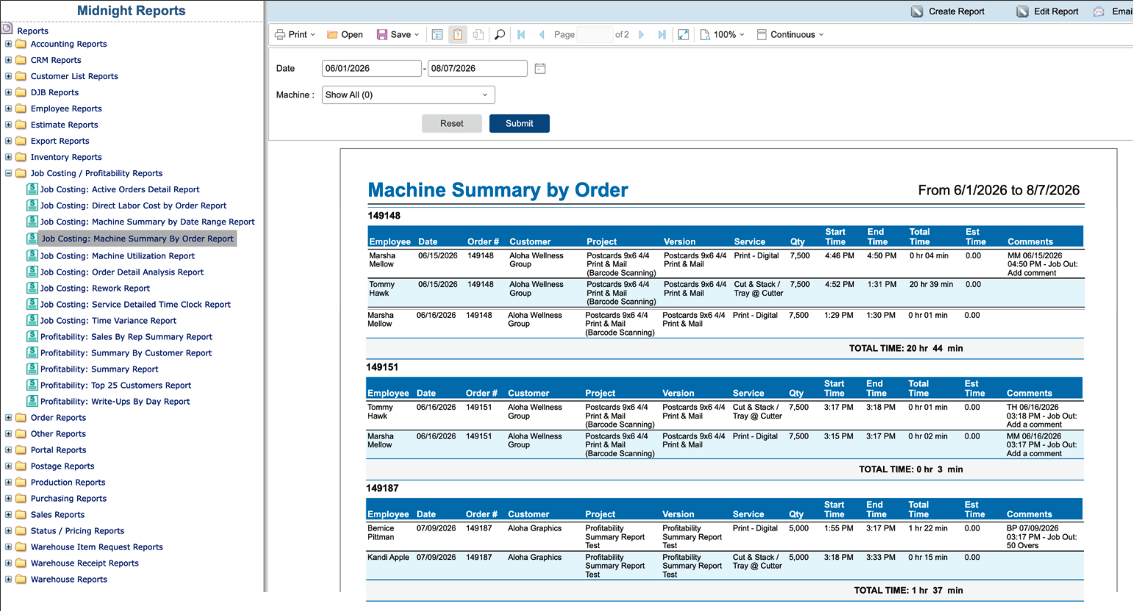Click Edit Report in top bar
1133x611 pixels.
pos(1047,12)
